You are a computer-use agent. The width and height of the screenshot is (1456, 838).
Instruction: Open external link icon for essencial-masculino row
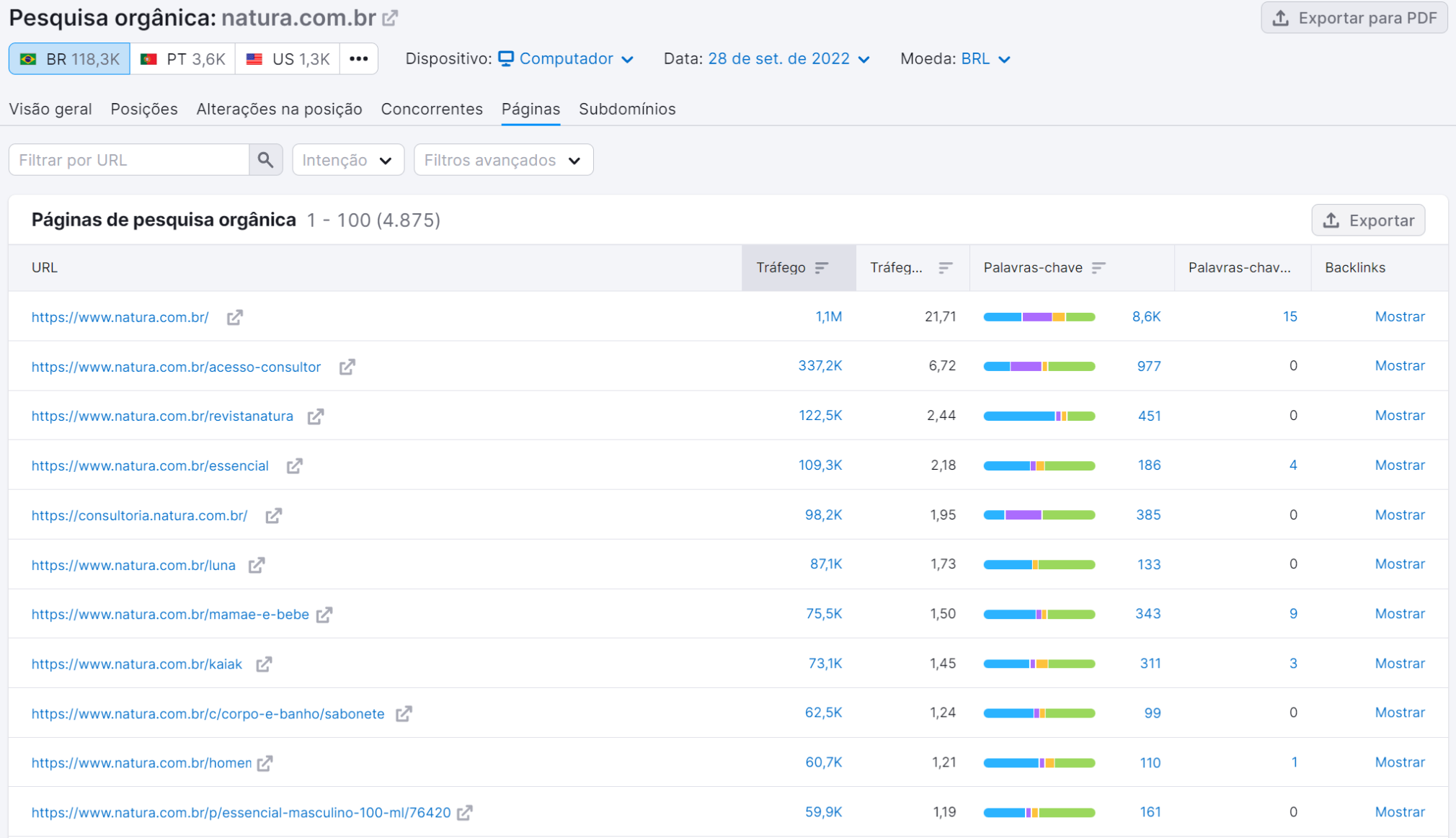tap(465, 813)
